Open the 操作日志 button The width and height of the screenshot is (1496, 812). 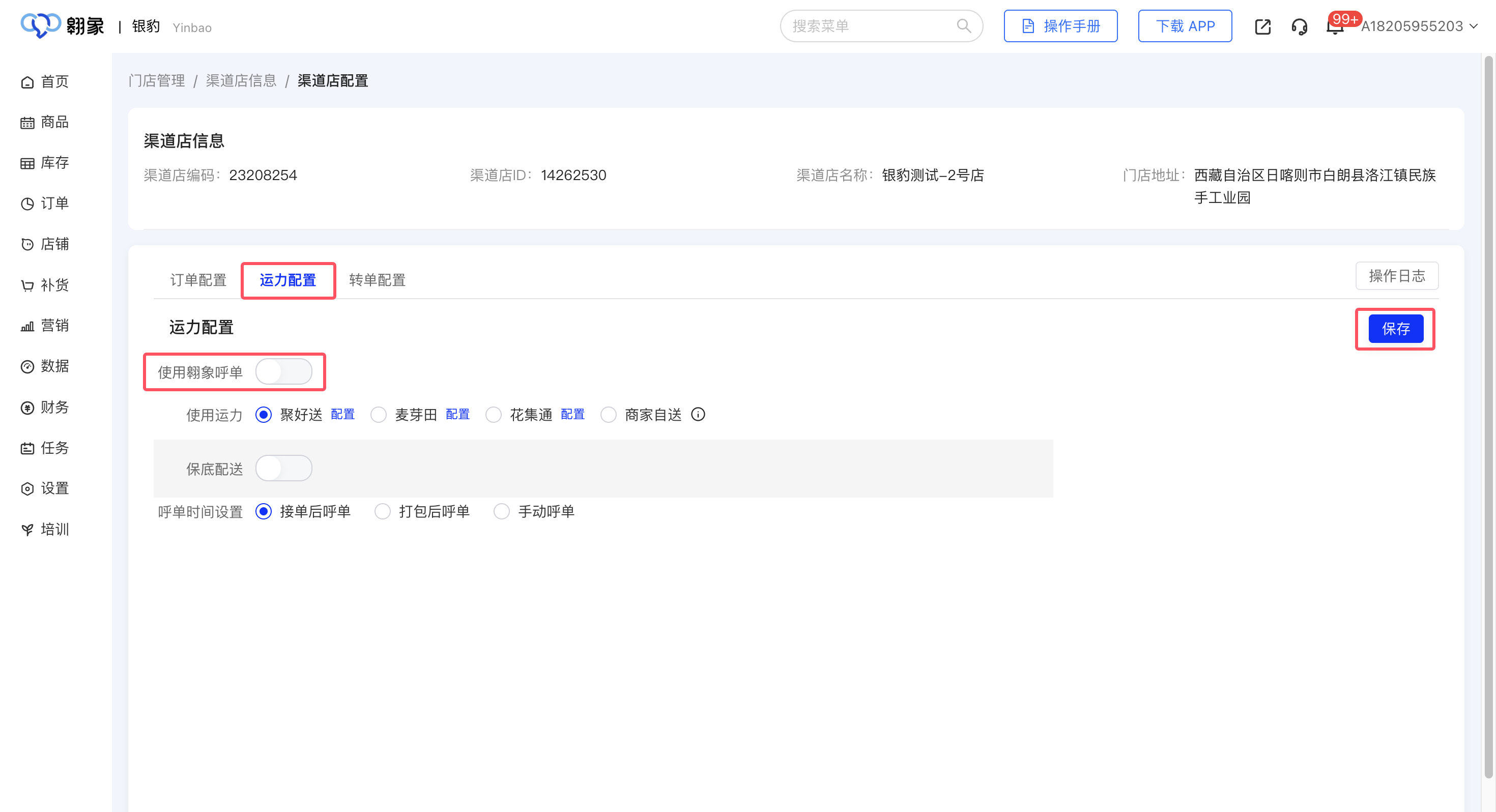[x=1396, y=276]
